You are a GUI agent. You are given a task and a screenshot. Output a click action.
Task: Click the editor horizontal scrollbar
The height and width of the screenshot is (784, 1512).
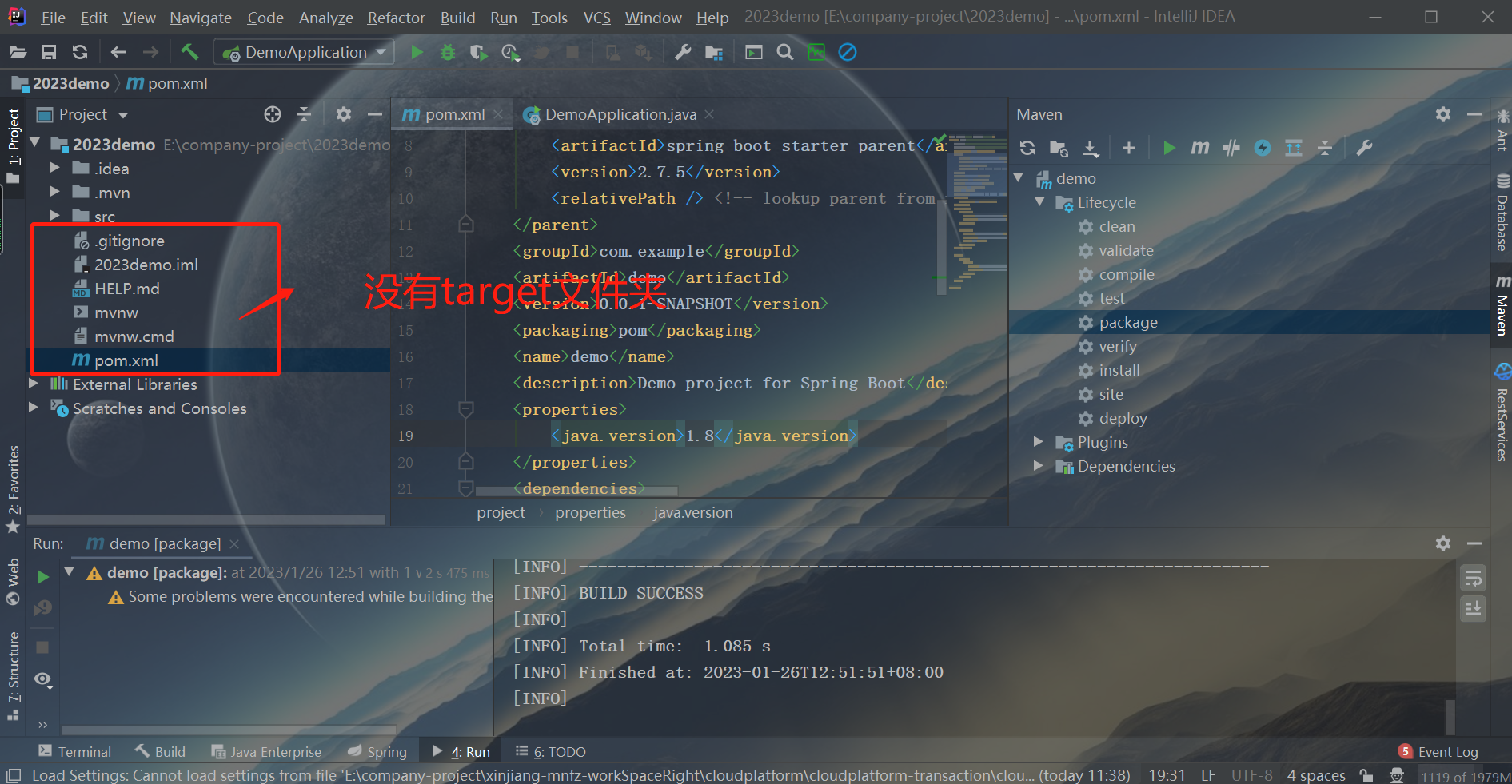[576, 491]
